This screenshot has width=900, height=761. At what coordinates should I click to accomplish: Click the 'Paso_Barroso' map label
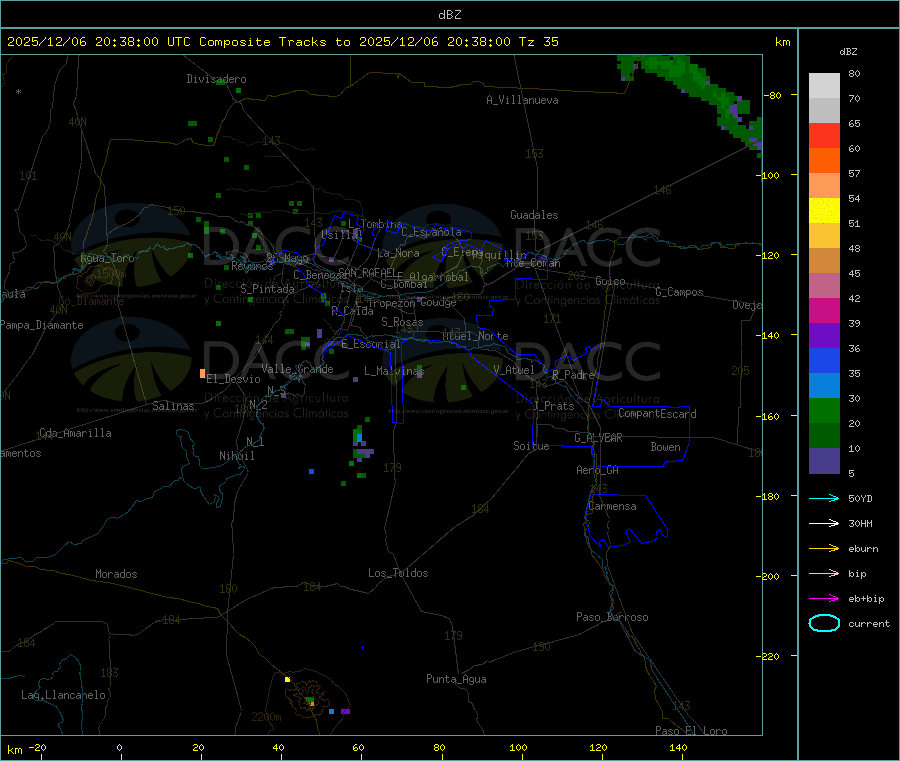(612, 617)
